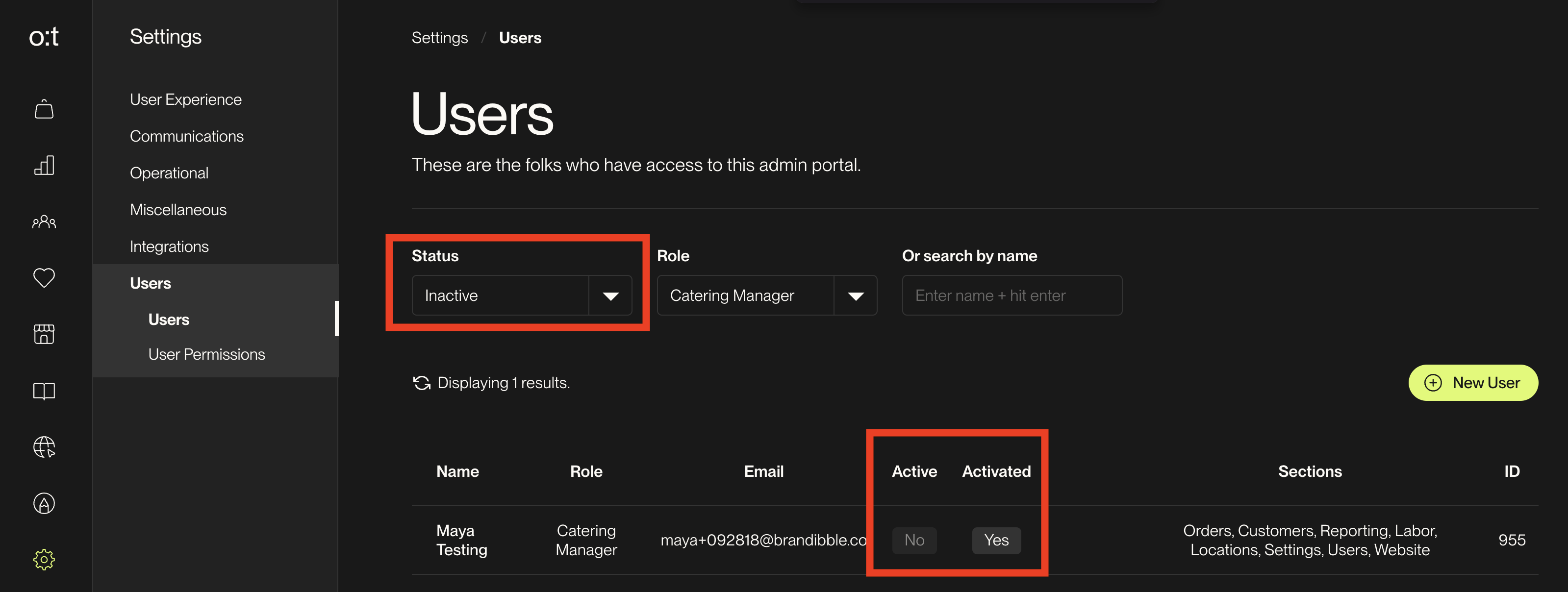1568x592 pixels.
Task: Click the plus icon on New User
Action: click(1433, 383)
